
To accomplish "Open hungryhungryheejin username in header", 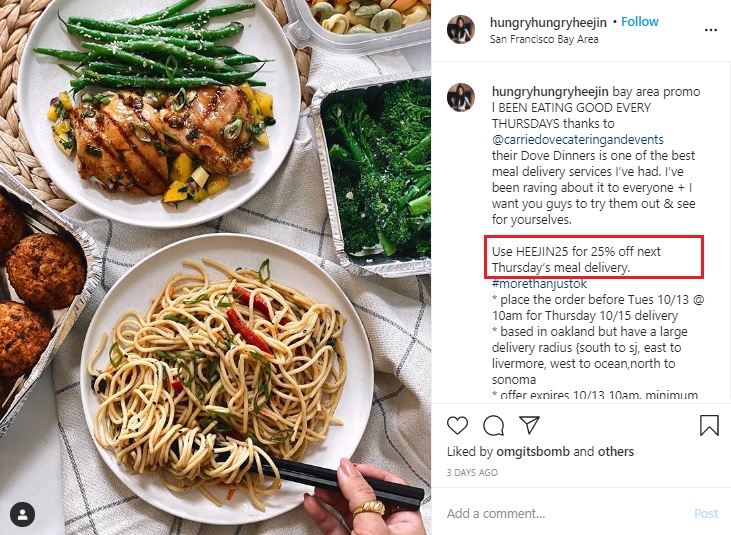I will click(548, 22).
